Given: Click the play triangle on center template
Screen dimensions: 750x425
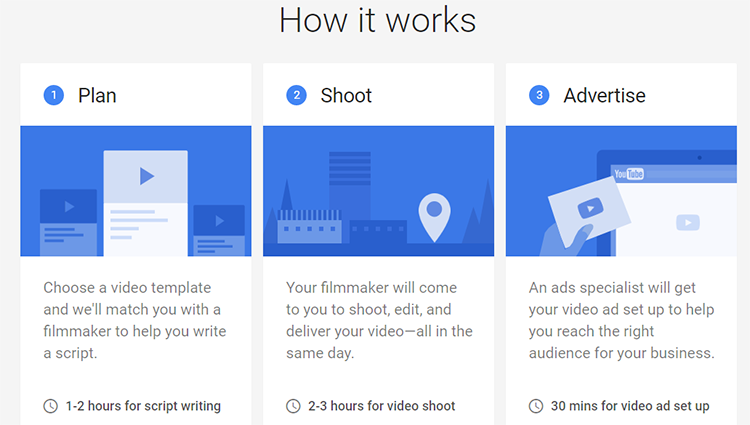Looking at the screenshot, I should [x=146, y=177].
